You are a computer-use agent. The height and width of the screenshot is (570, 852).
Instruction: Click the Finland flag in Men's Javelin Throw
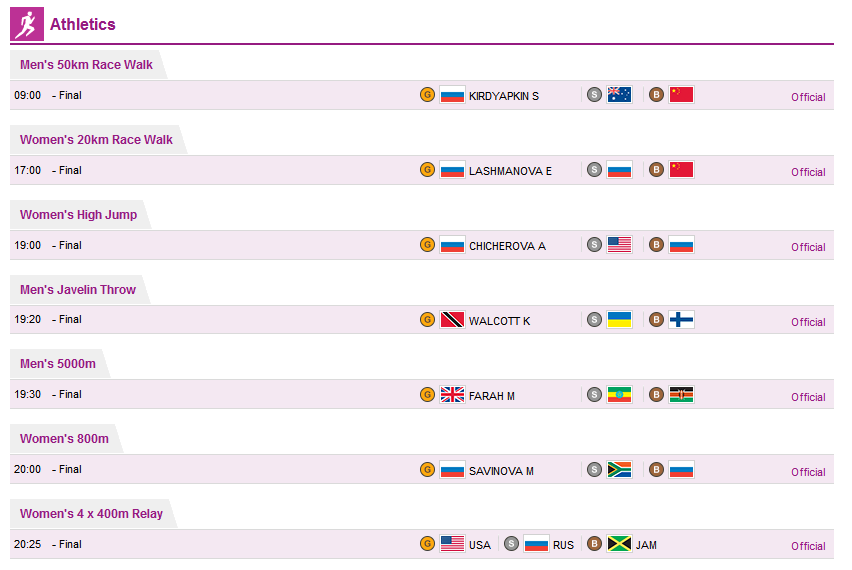pyautogui.click(x=681, y=320)
